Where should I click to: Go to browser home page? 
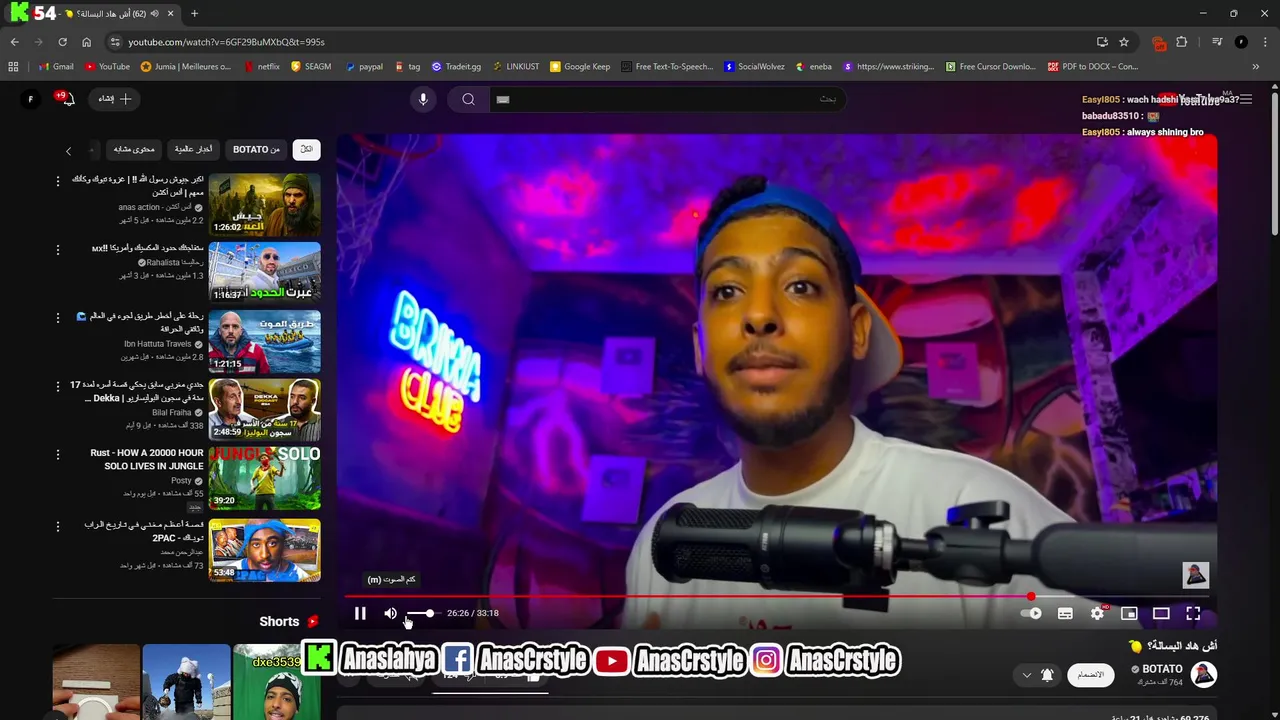tap(86, 42)
